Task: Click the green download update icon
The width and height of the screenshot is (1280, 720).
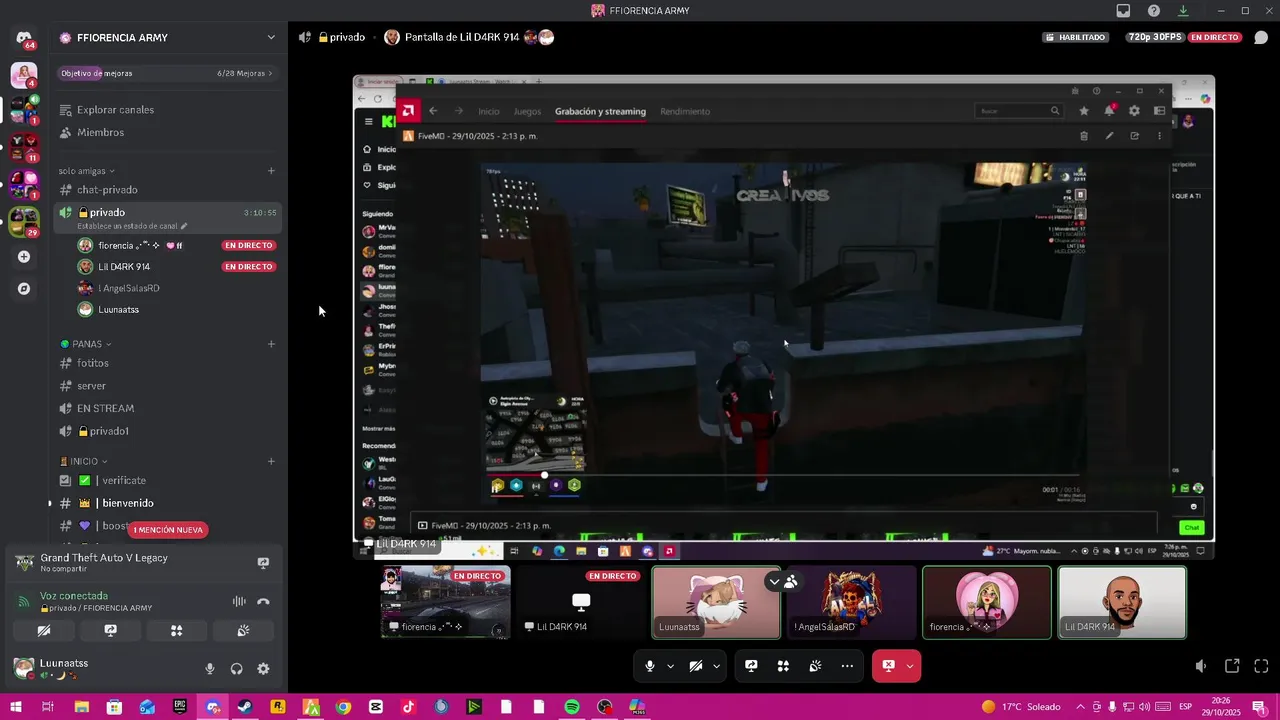Action: [x=1183, y=11]
